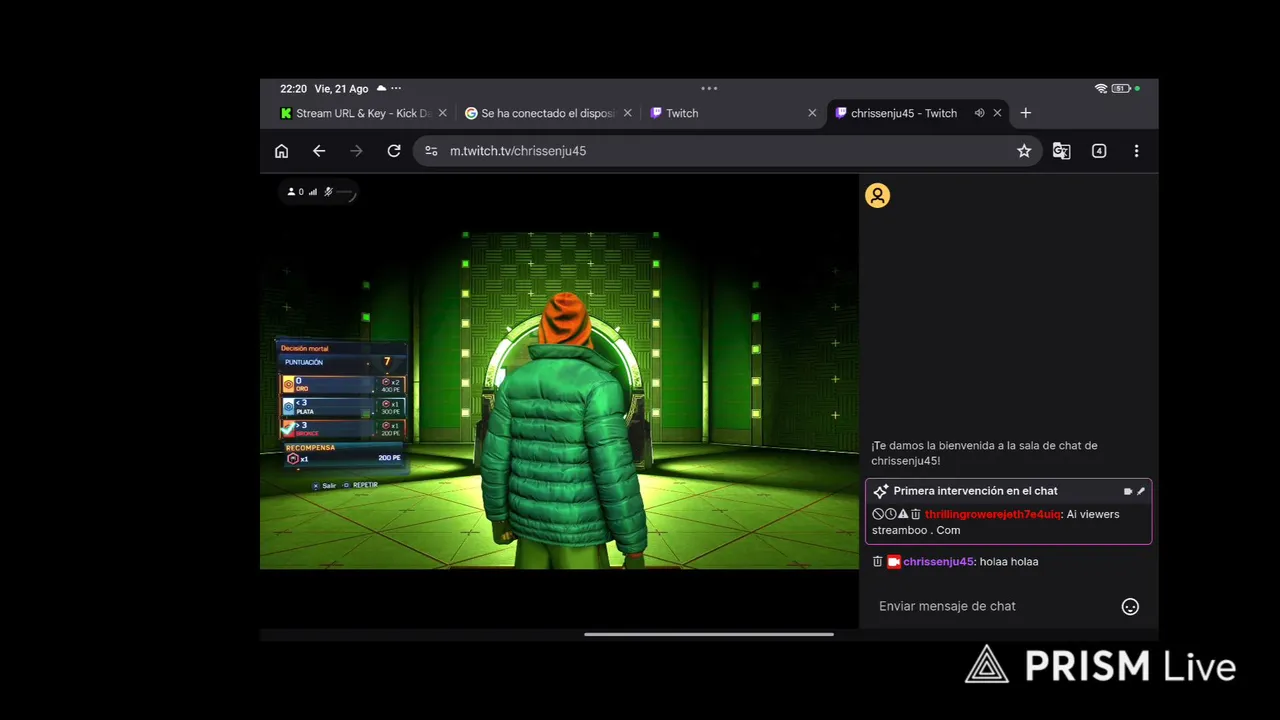Timeout user thrillingrowerejeth7e4uiq with clock icon

(x=890, y=514)
